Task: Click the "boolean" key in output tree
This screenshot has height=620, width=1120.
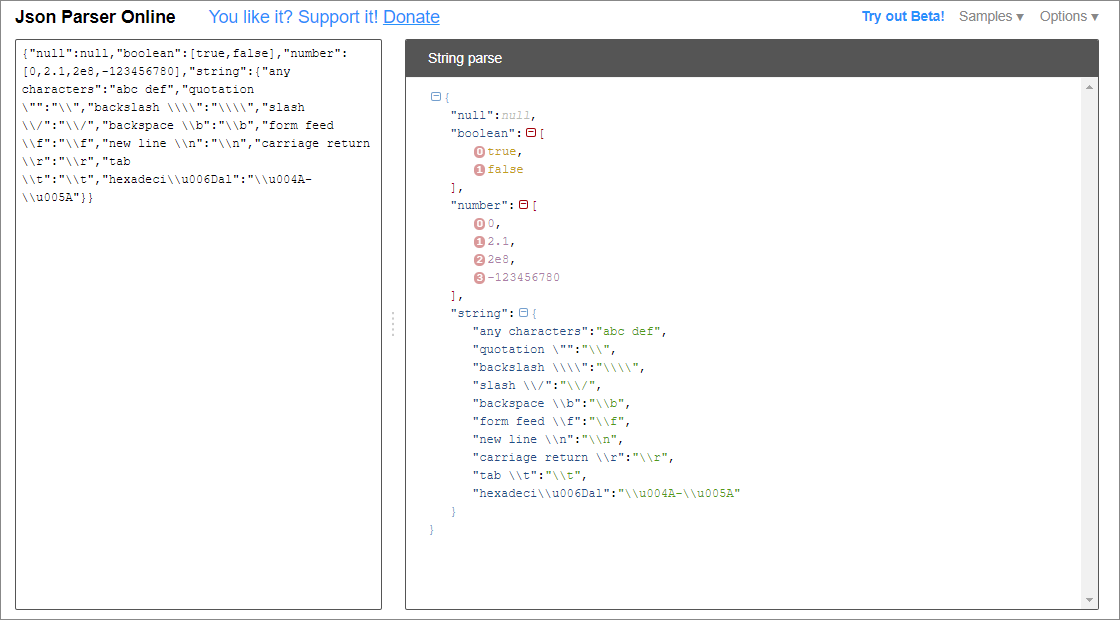Action: (x=484, y=133)
